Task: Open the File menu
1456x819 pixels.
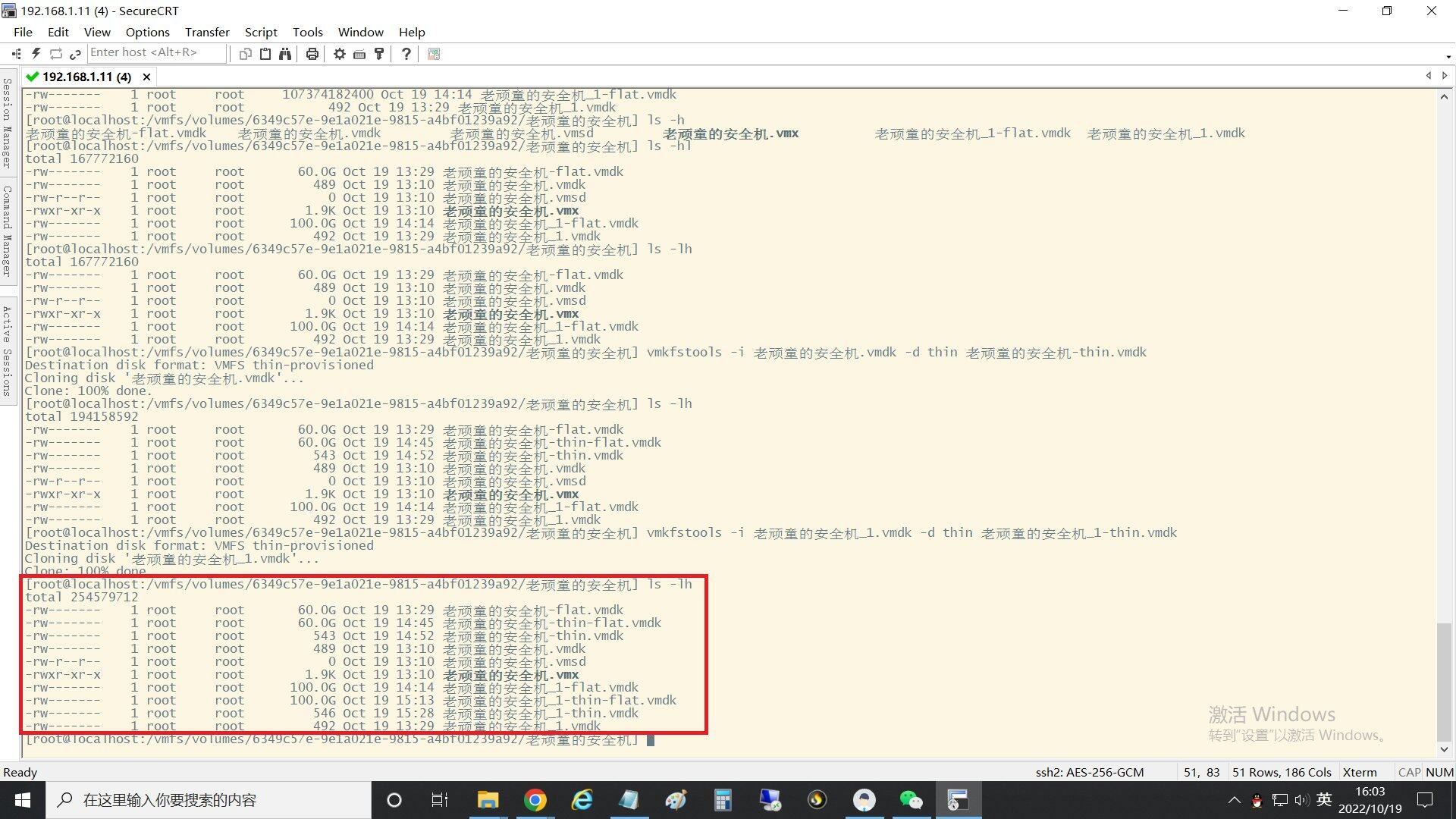Action: click(22, 32)
